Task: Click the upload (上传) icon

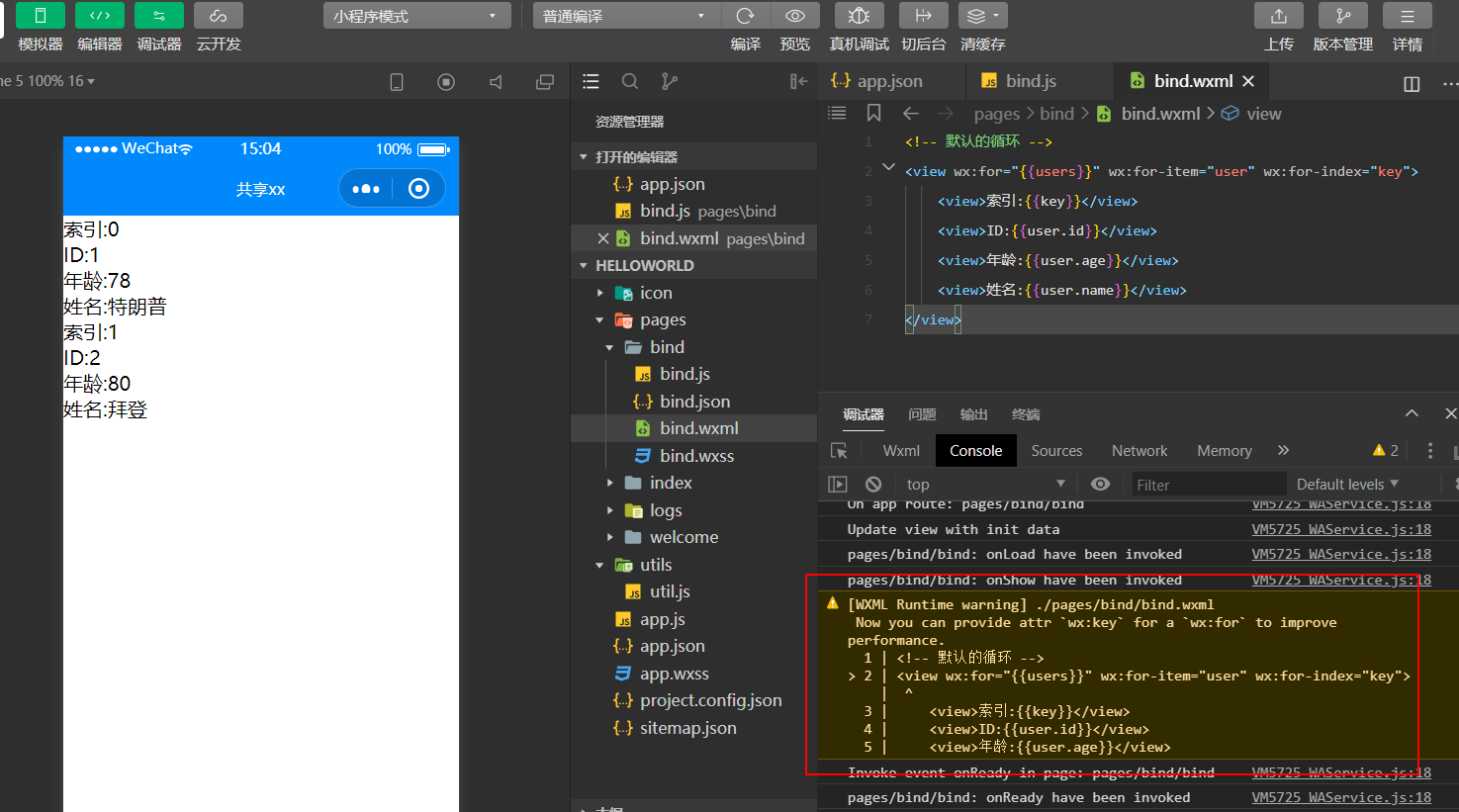Action: pyautogui.click(x=1279, y=16)
